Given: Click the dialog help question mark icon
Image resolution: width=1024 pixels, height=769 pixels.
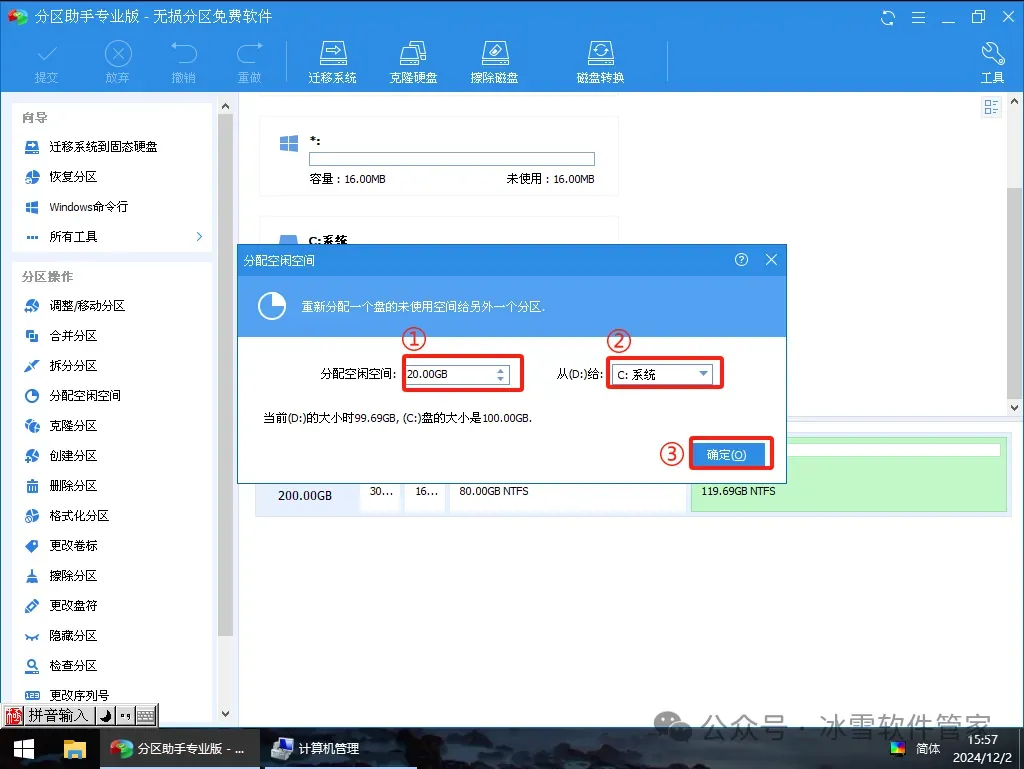Looking at the screenshot, I should 741,260.
